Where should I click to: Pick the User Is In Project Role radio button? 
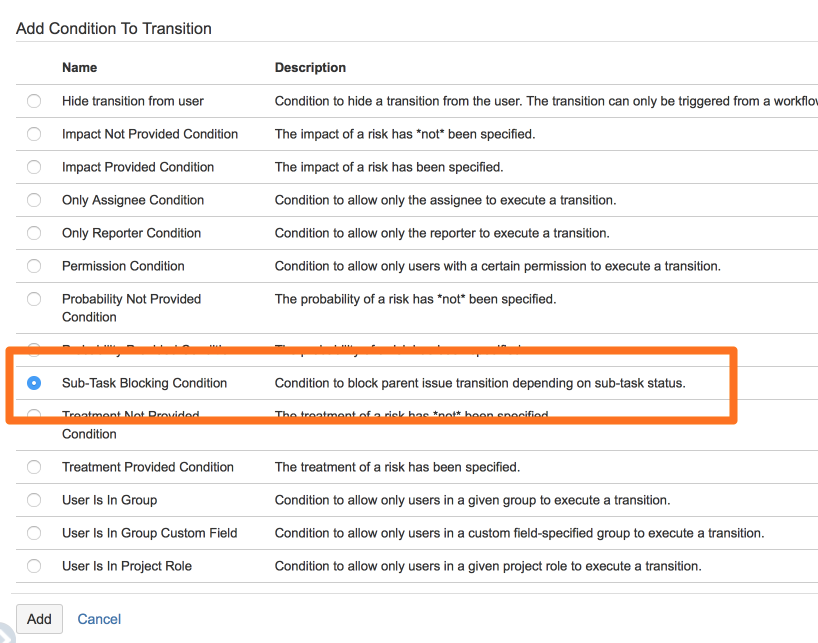coord(34,566)
